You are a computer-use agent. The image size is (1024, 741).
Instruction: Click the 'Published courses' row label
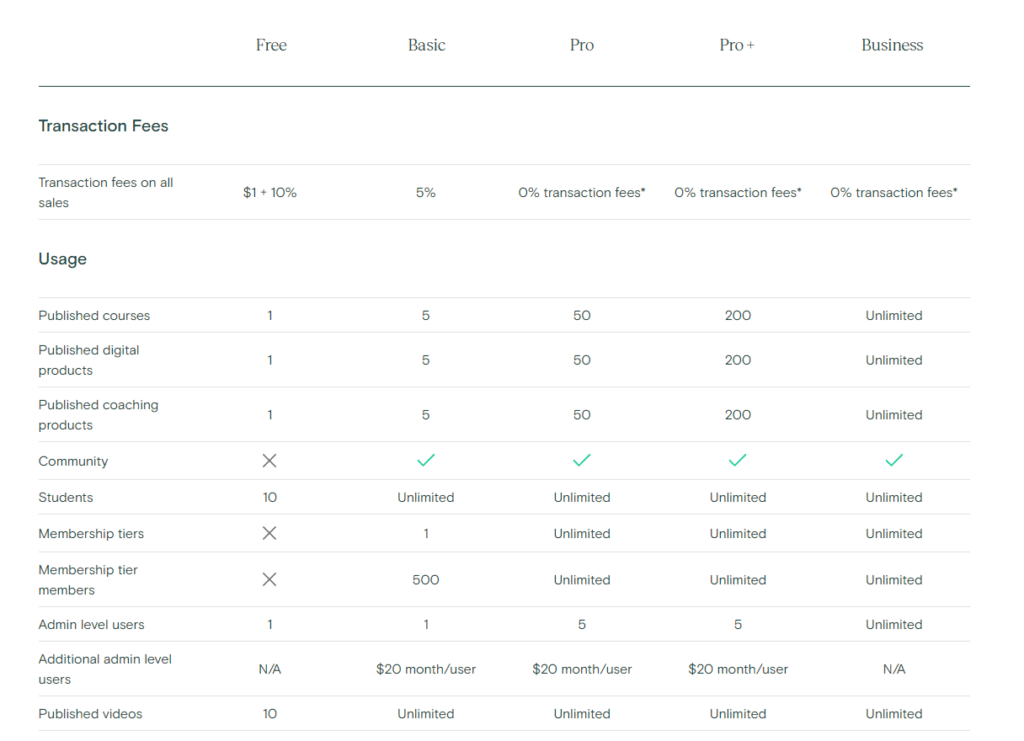coord(94,315)
